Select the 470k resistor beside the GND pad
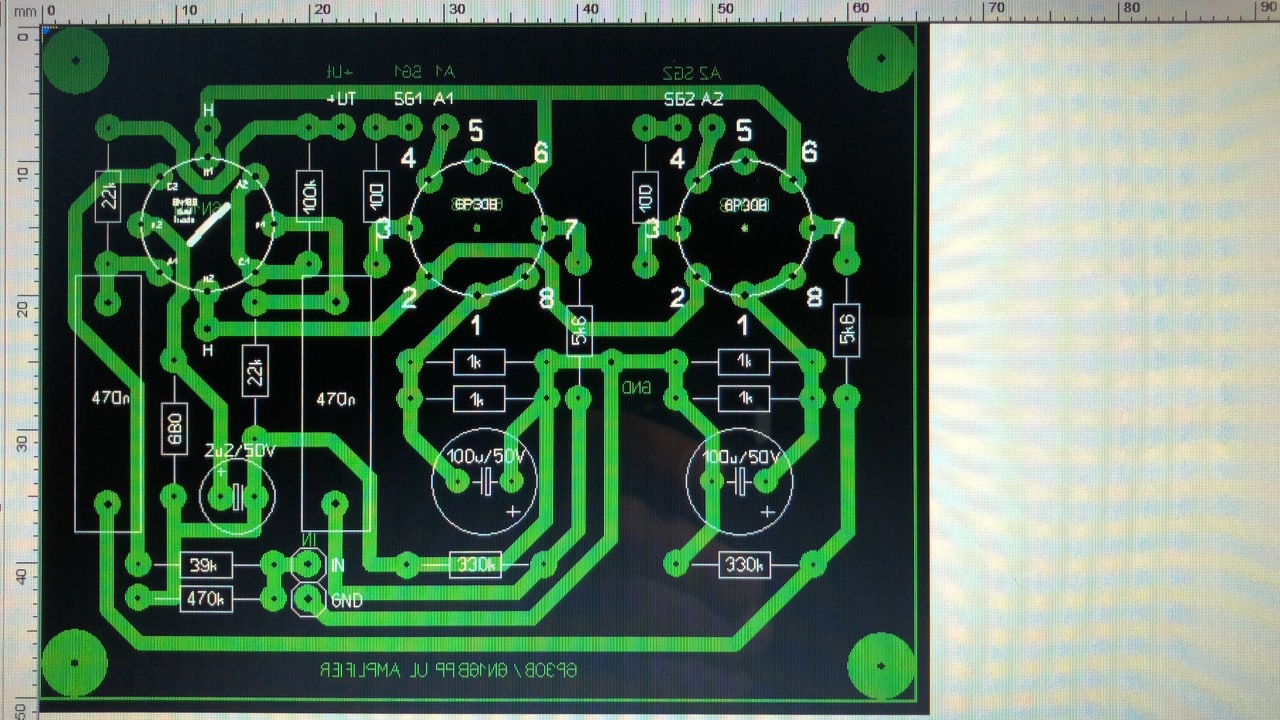 click(x=206, y=599)
